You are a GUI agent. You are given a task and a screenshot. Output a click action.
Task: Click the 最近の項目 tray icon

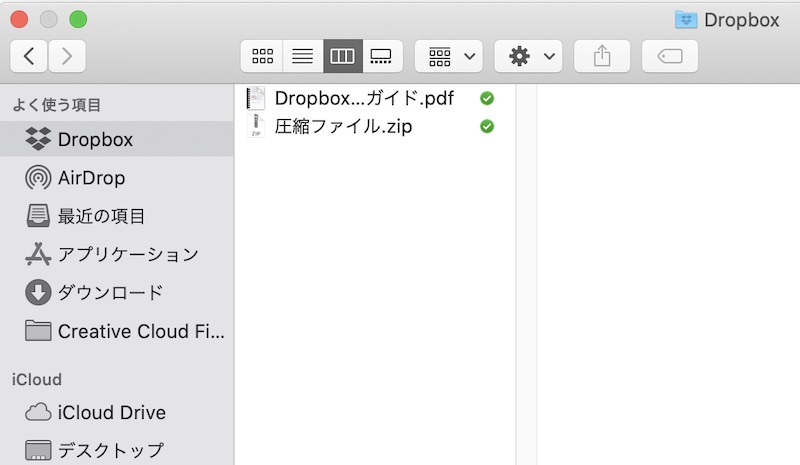38,215
